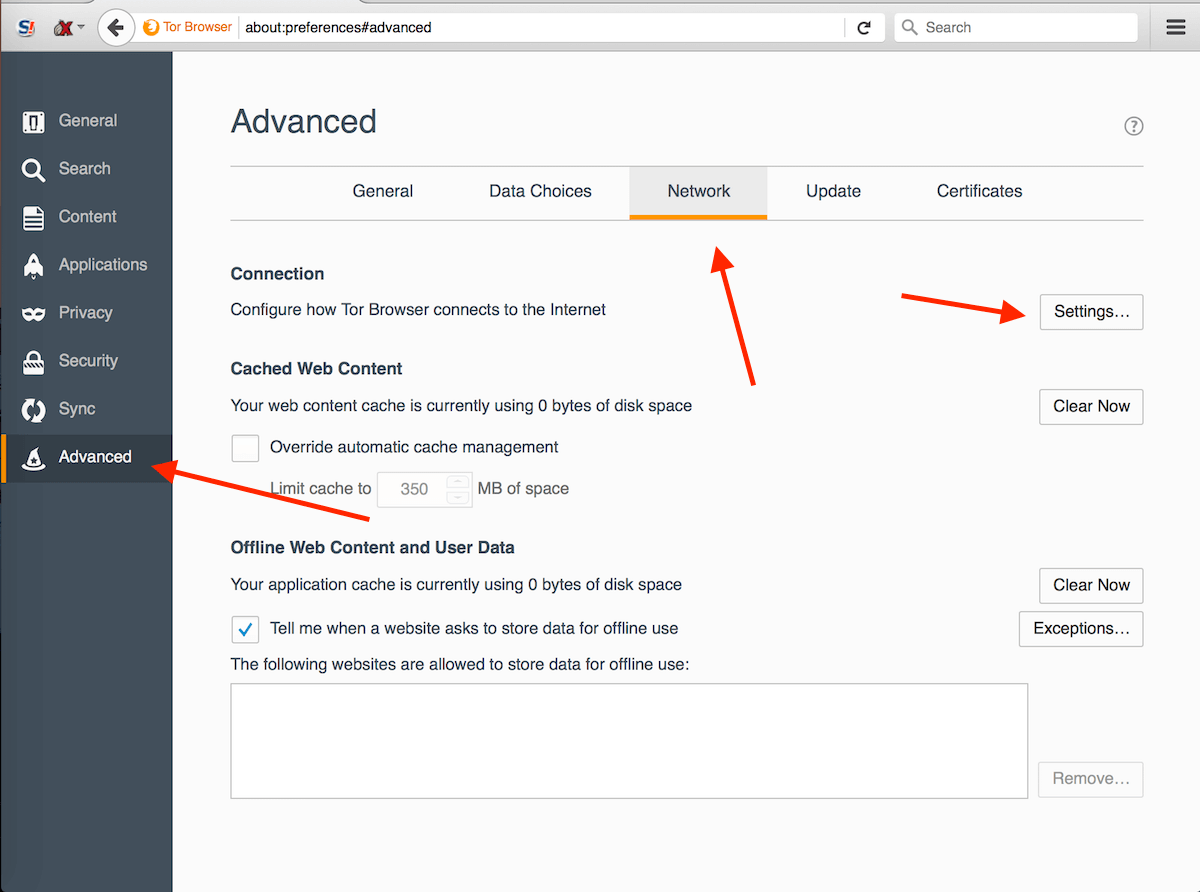Open the Sync arrows icon in sidebar

tap(33, 409)
